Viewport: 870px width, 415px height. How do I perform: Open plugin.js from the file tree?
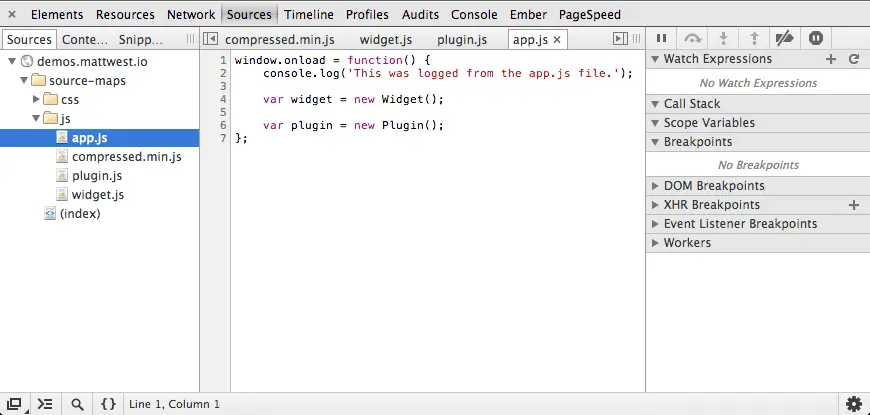click(x=97, y=175)
